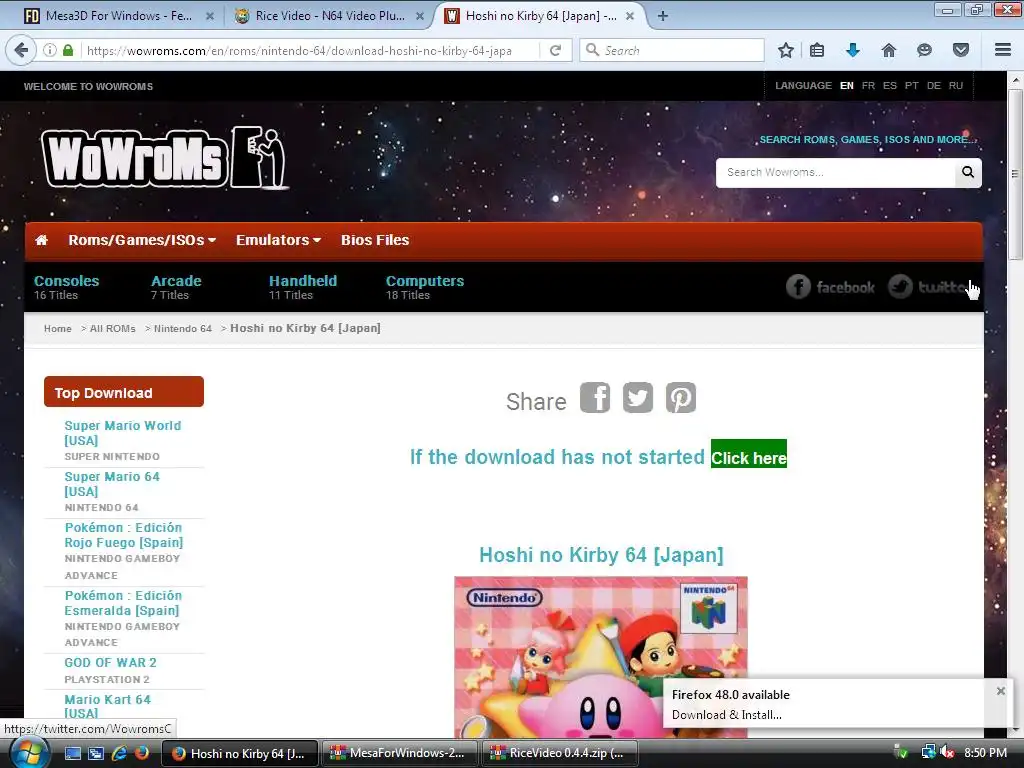Close the Mesa3D For Windows tab
Screen dimensions: 1024x768
(x=210, y=16)
